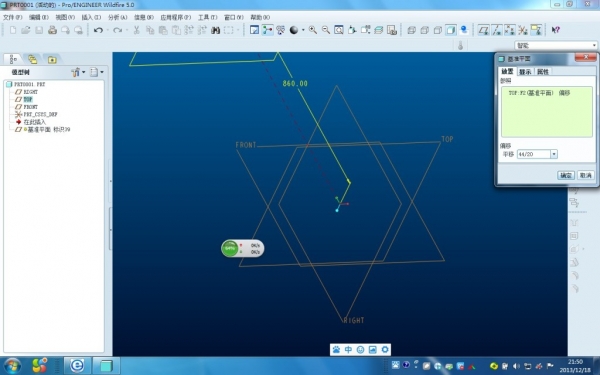The width and height of the screenshot is (600, 375).
Task: Click the Zoom In magnifier
Action: pyautogui.click(x=313, y=30)
